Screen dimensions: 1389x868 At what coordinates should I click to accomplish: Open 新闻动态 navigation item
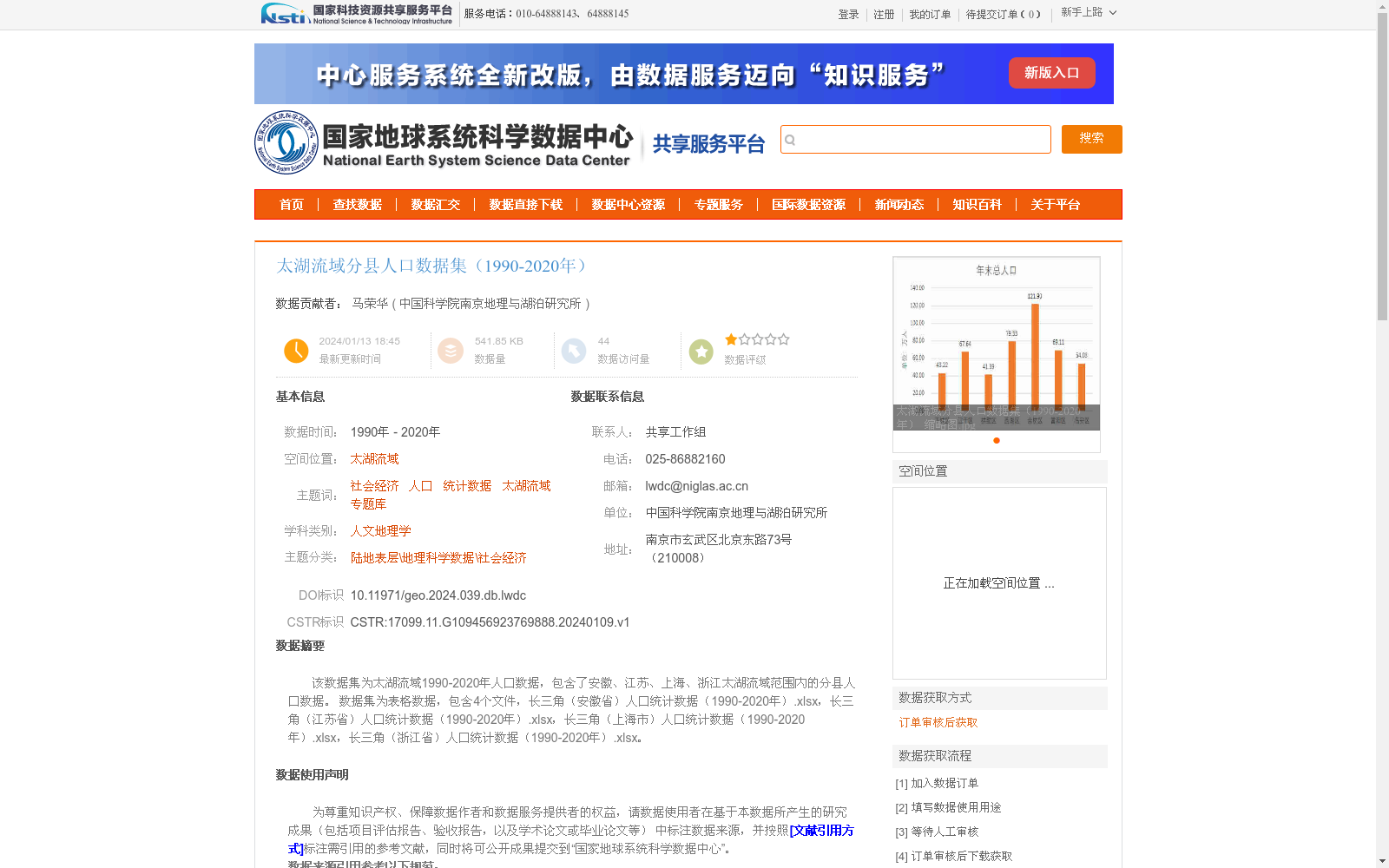tap(899, 205)
